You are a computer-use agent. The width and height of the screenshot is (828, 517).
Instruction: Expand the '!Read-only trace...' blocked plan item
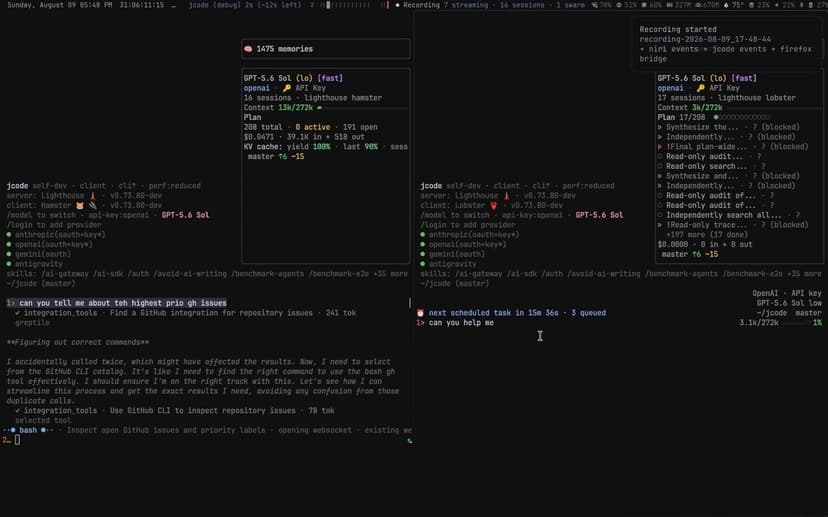660,225
